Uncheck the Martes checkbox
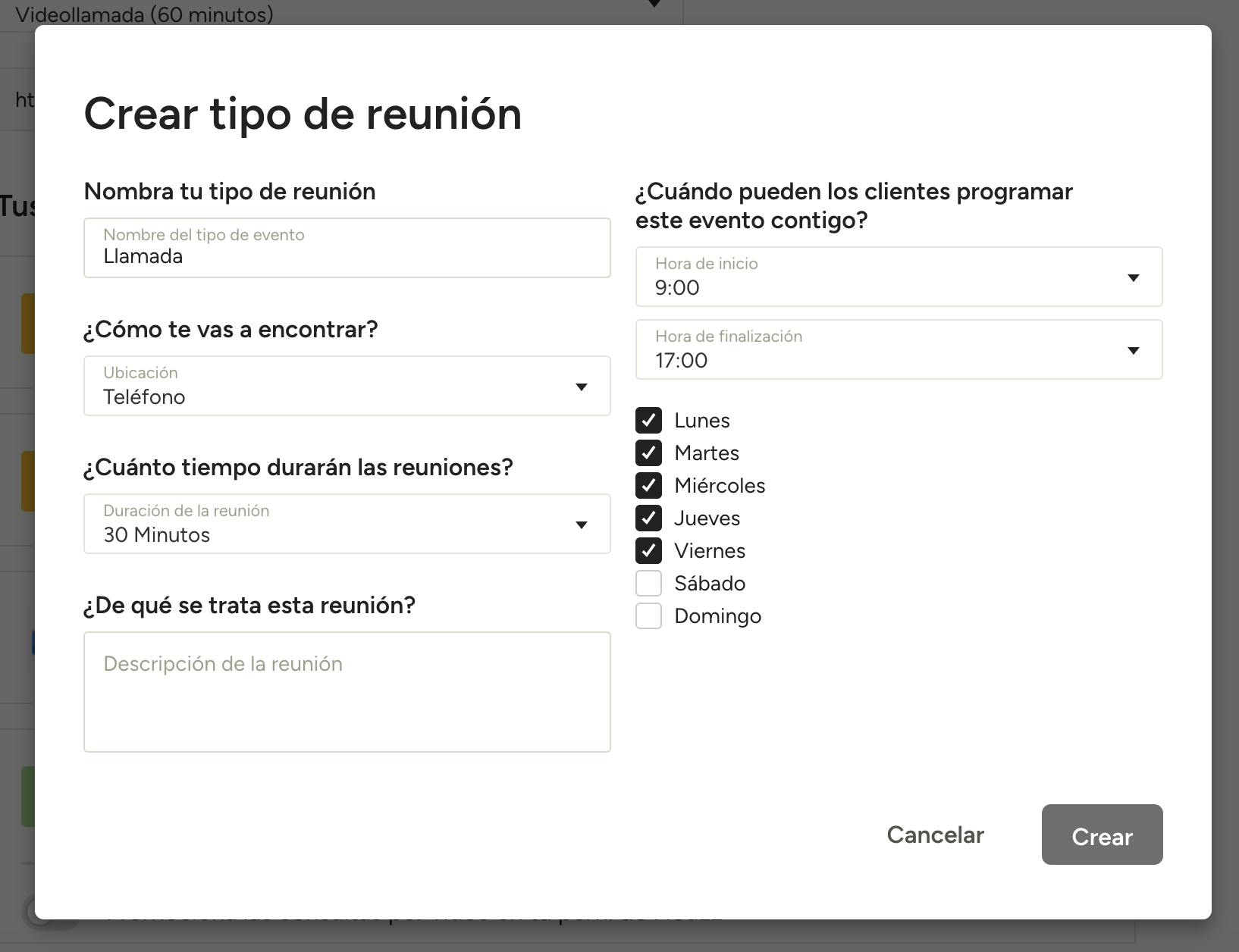This screenshot has height=952, width=1239. (648, 453)
